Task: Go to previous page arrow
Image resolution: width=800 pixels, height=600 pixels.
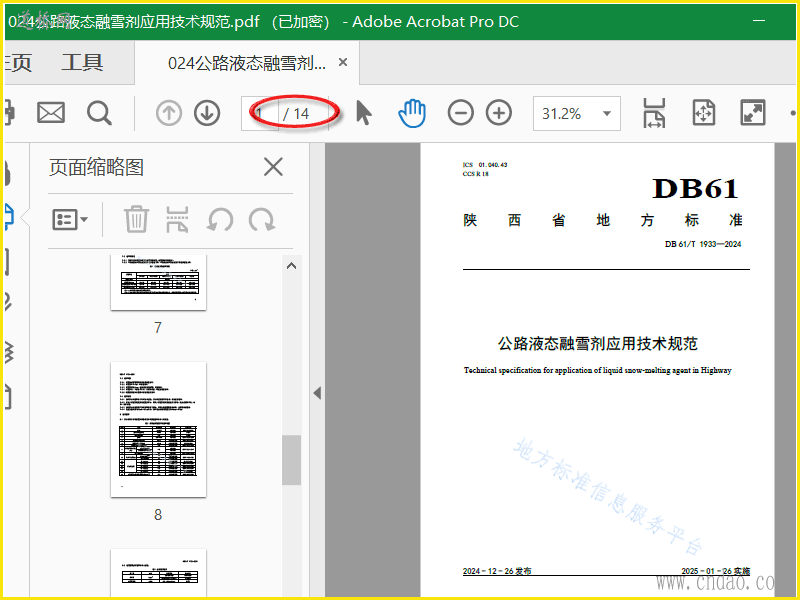Action: click(169, 113)
